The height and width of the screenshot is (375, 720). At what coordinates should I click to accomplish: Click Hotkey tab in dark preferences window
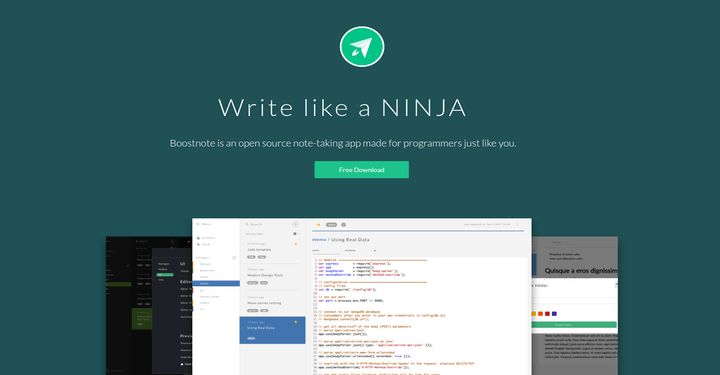tap(163, 269)
